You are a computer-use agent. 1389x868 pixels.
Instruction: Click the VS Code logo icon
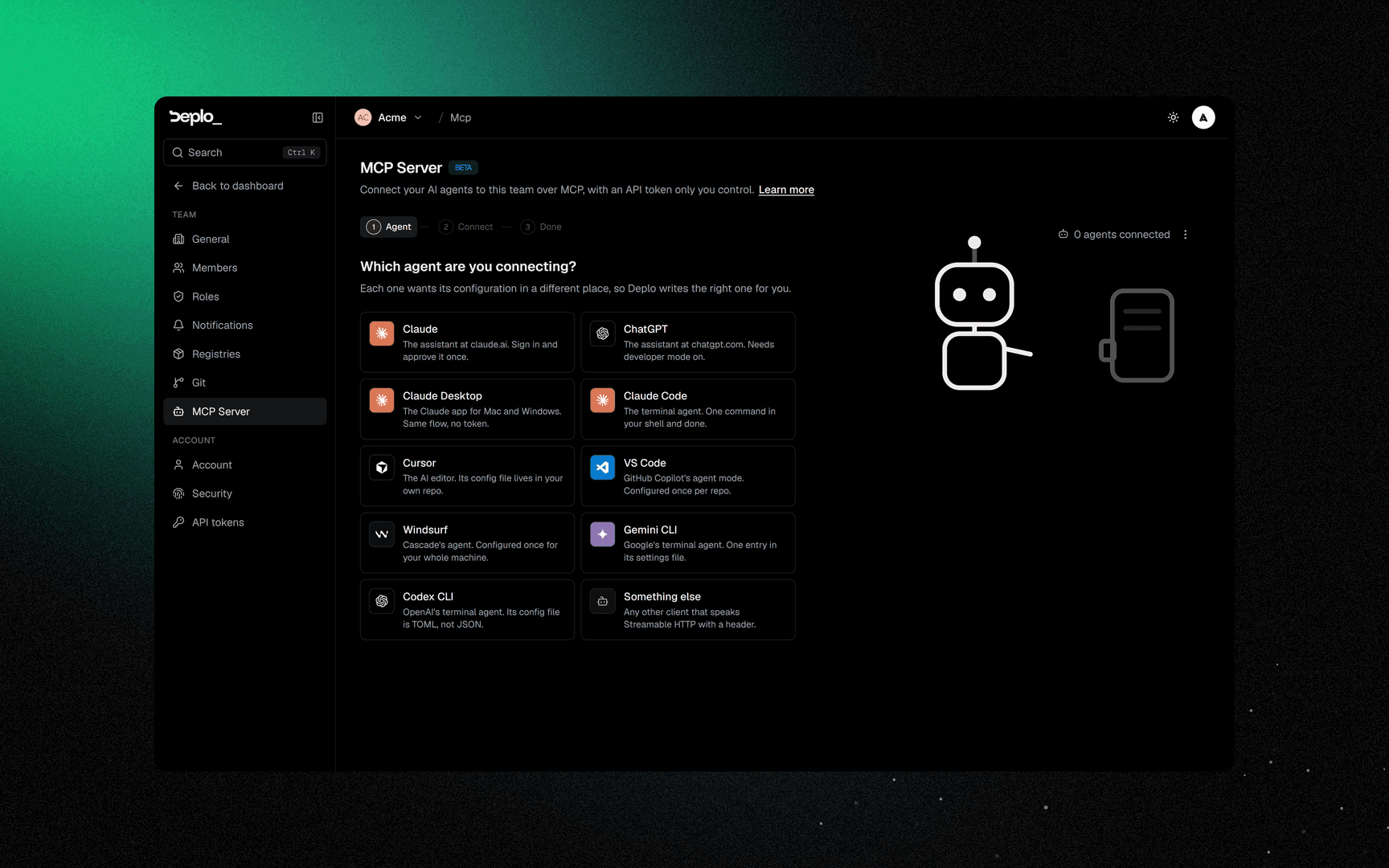point(602,467)
